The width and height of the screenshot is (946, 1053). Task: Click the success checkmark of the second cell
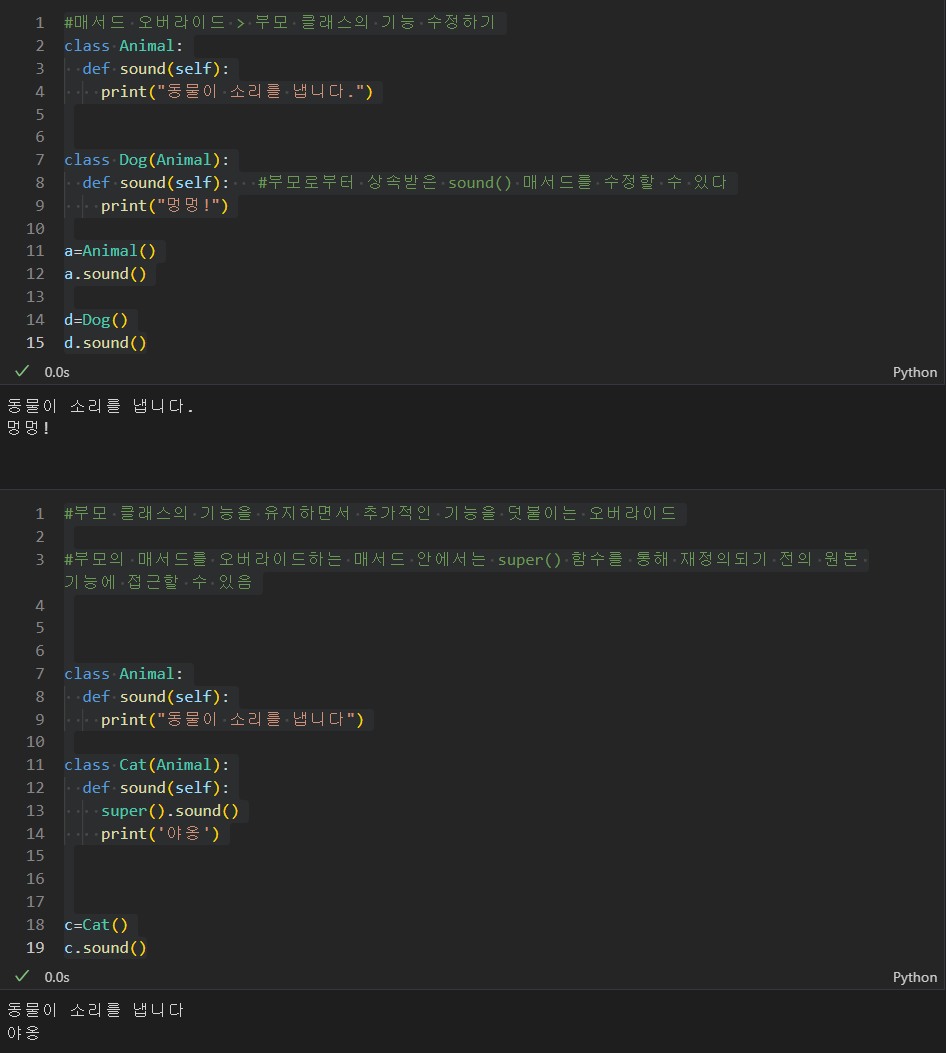[x=22, y=976]
